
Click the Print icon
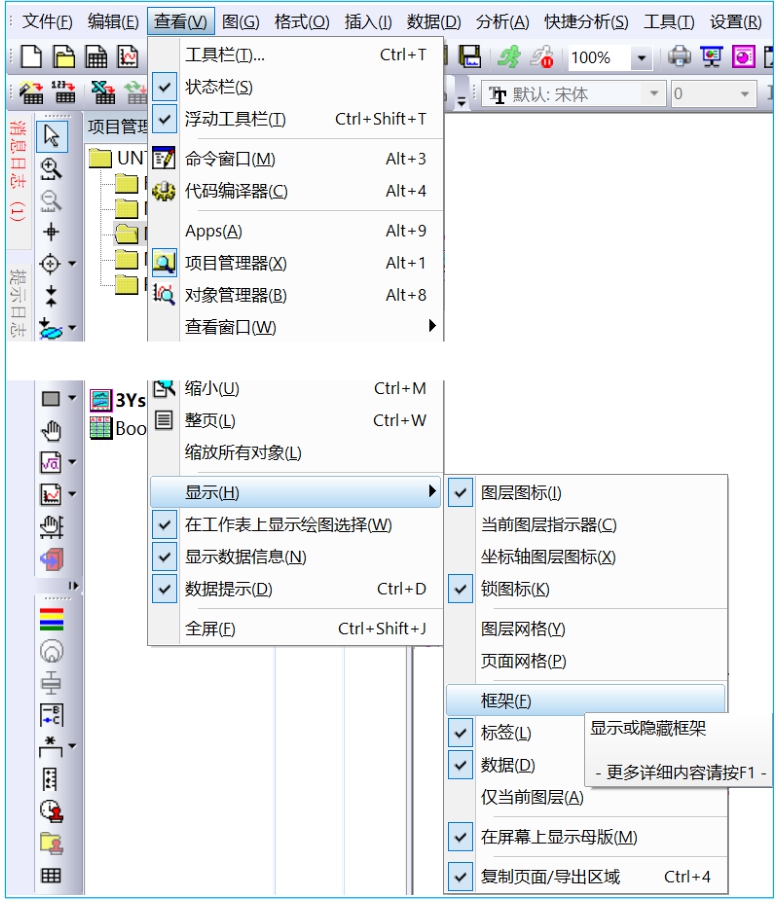(x=679, y=56)
